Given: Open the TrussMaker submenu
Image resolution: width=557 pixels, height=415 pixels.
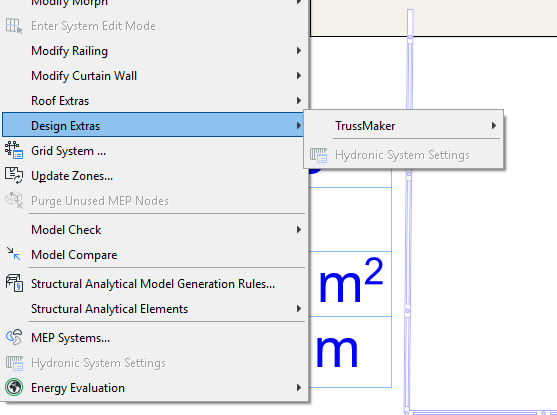Looking at the screenshot, I should (x=404, y=125).
